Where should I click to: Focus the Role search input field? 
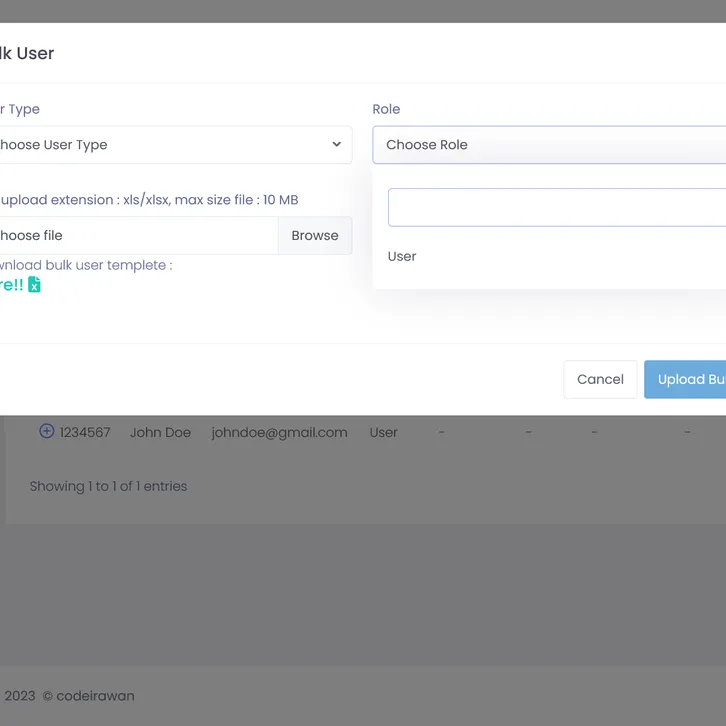pyautogui.click(x=556, y=208)
